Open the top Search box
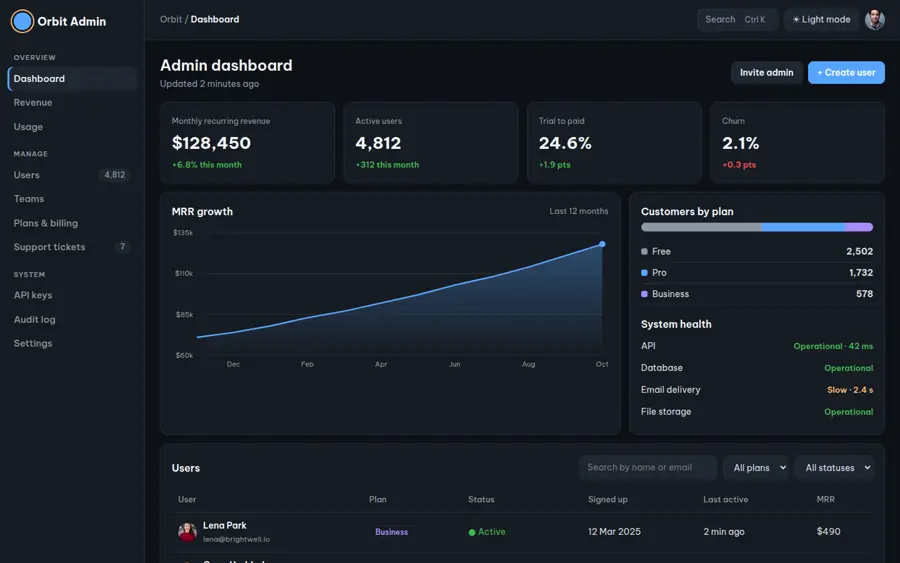This screenshot has width=900, height=563. [x=737, y=20]
